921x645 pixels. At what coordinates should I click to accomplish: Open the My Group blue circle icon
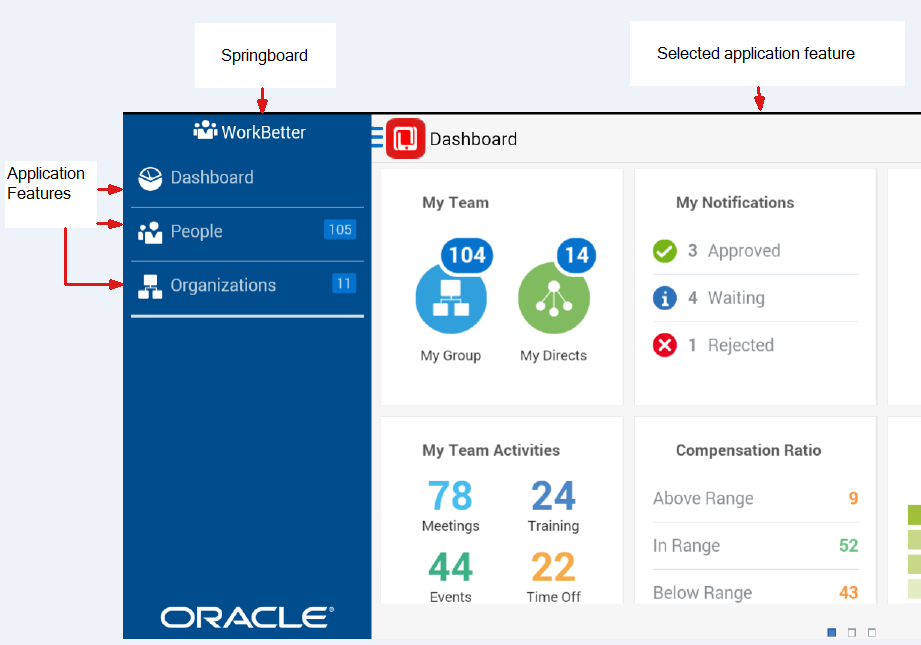click(x=451, y=298)
